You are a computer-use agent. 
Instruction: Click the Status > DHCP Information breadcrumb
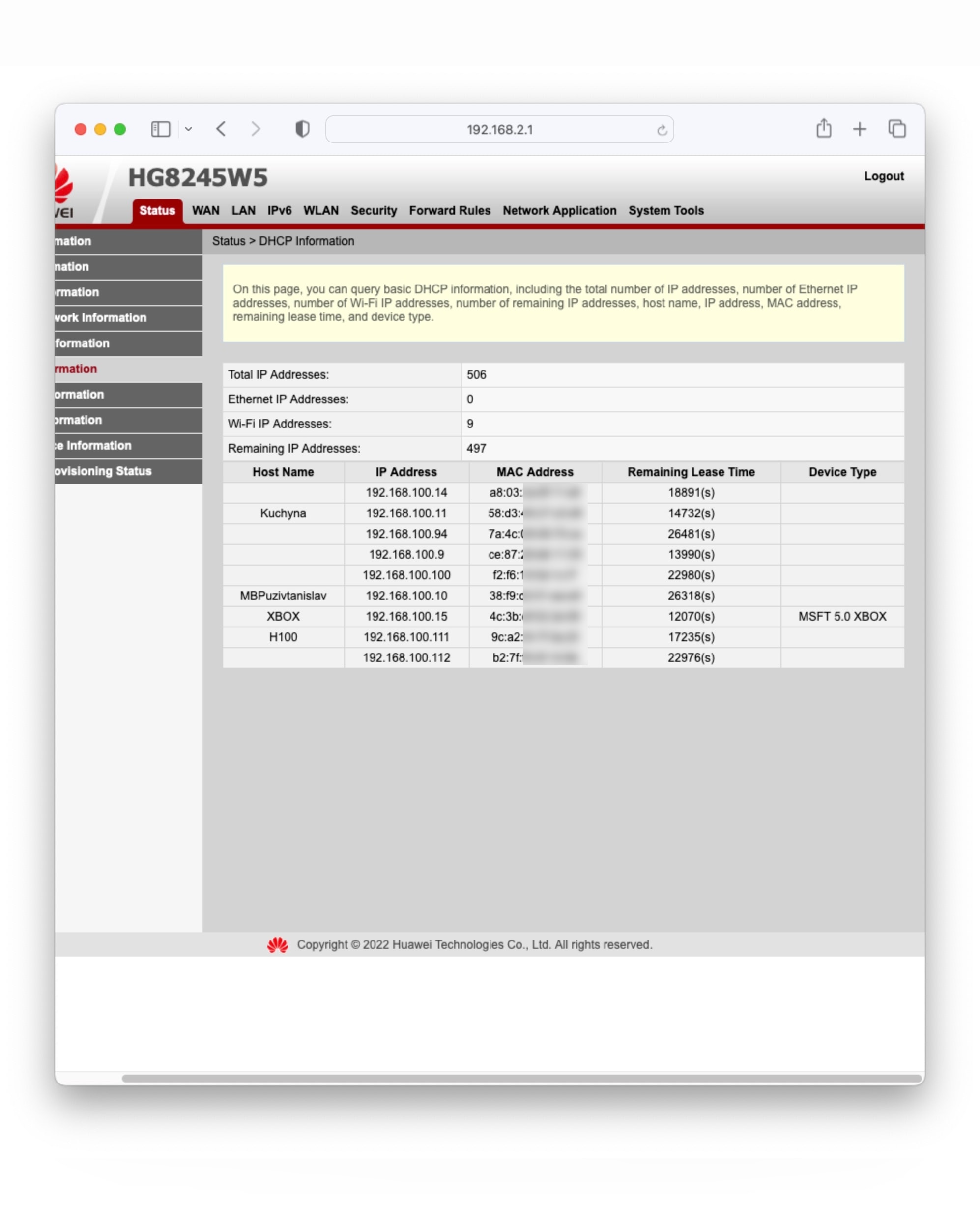click(x=283, y=241)
